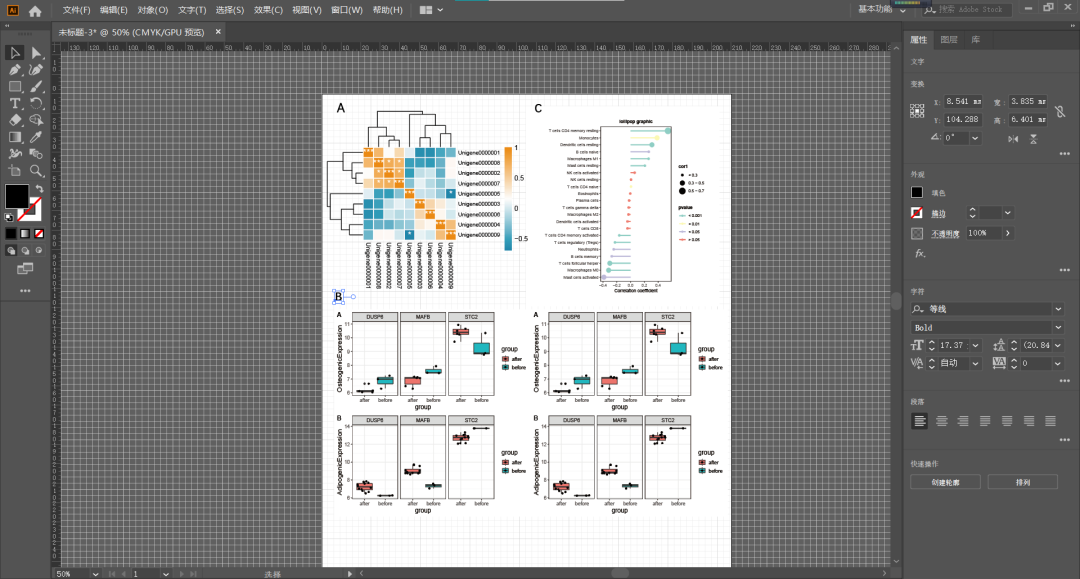Pick the Eyedropper tool

pos(36,137)
